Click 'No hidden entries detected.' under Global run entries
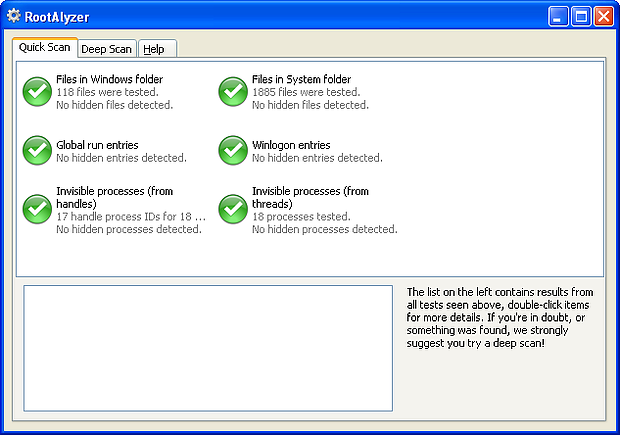This screenshot has height=435, width=620. 121,158
